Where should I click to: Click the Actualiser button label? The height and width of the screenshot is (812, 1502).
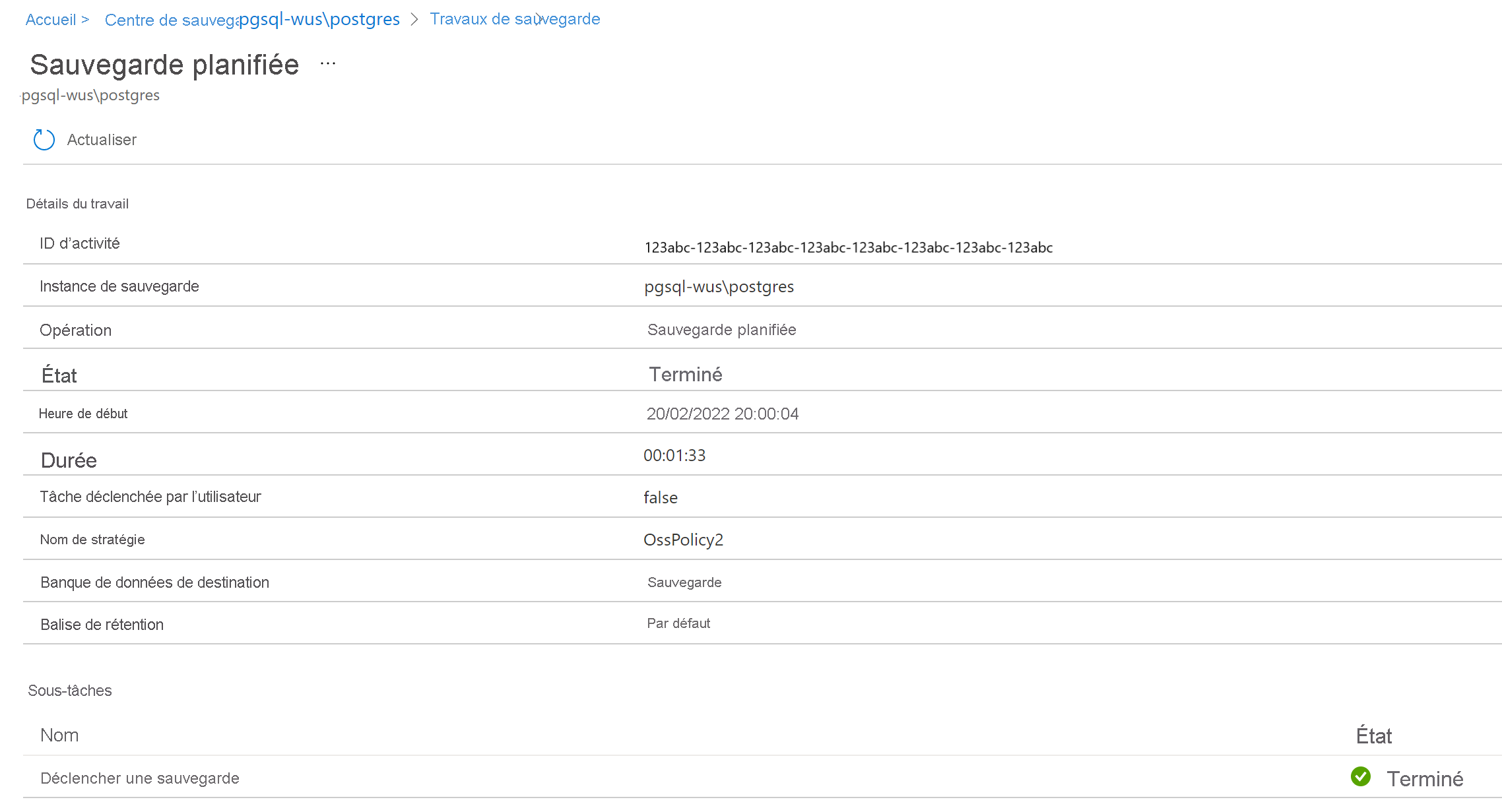[x=102, y=140]
